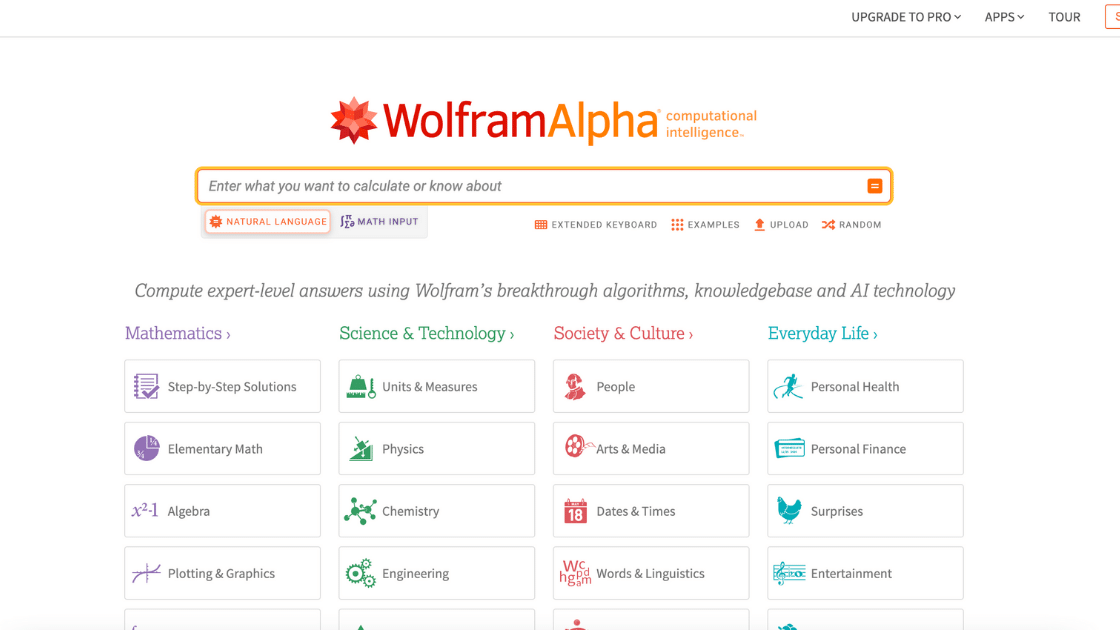Click the 'Units & Measures' label
The height and width of the screenshot is (630, 1120).
tap(429, 387)
